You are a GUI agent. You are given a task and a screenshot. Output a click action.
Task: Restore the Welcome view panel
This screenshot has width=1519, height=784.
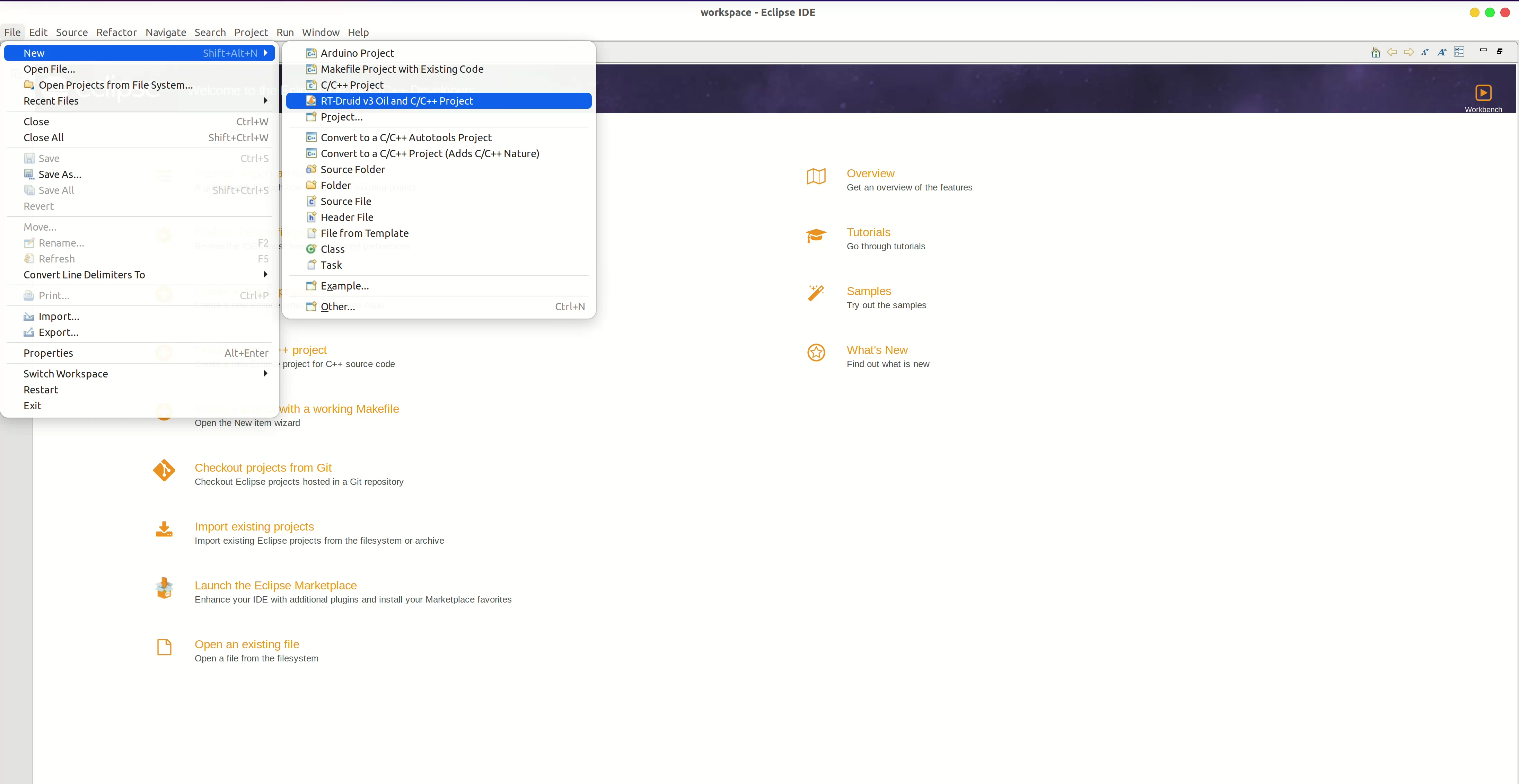(x=1500, y=51)
